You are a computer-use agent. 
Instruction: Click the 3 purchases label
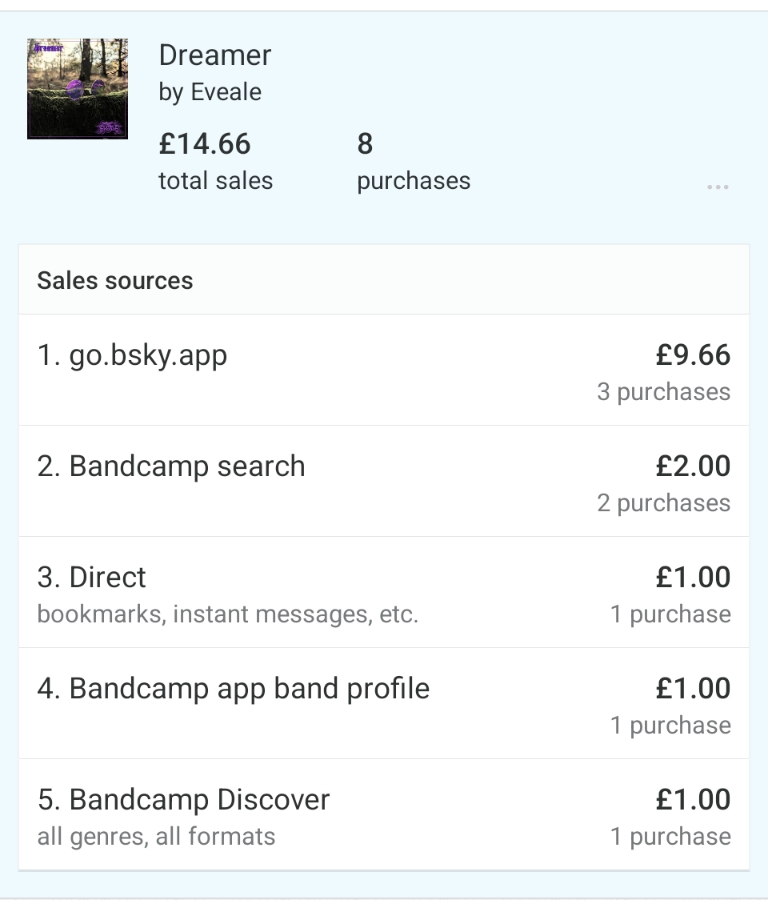coord(664,392)
